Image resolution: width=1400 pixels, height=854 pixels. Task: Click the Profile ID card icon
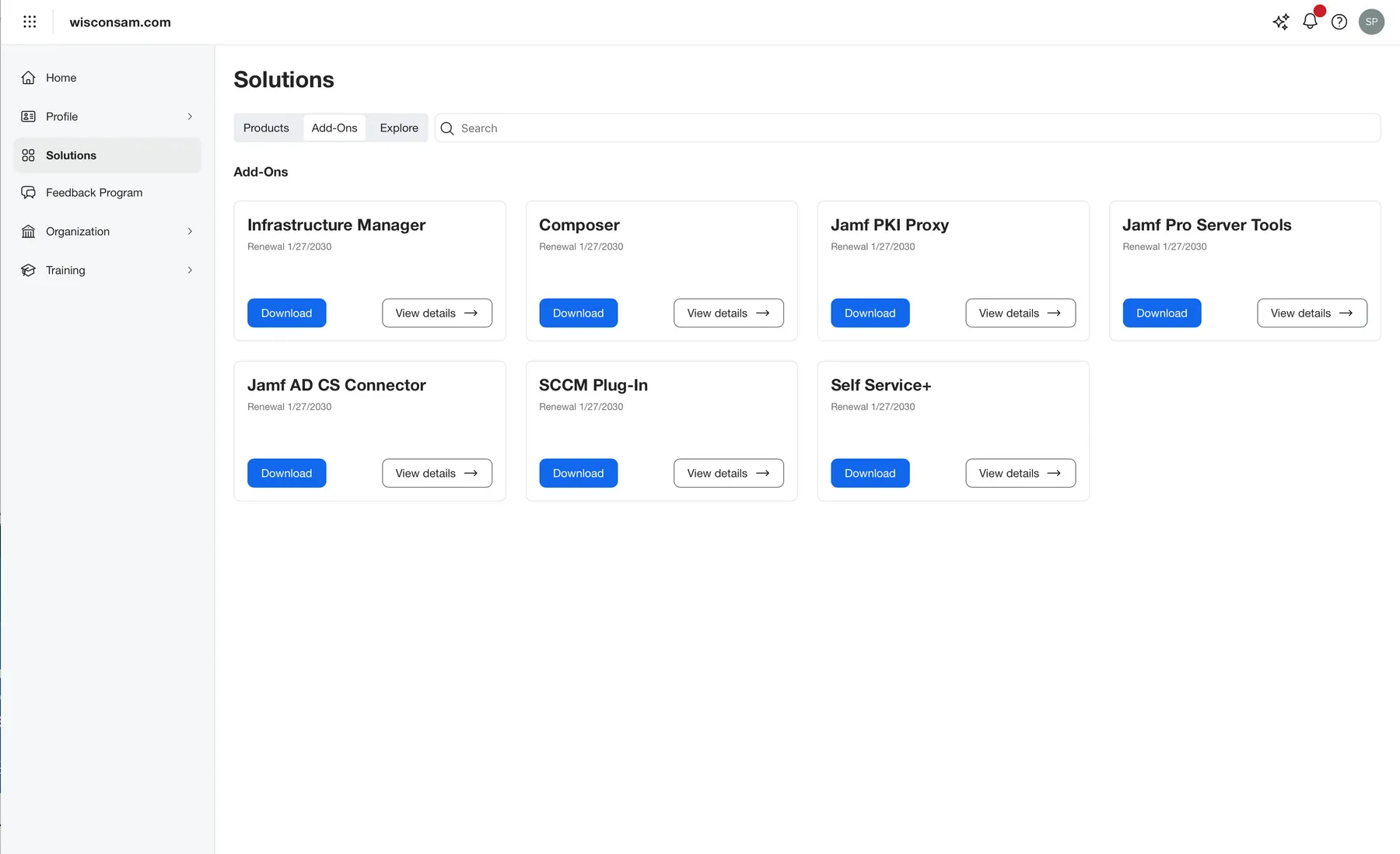29,117
